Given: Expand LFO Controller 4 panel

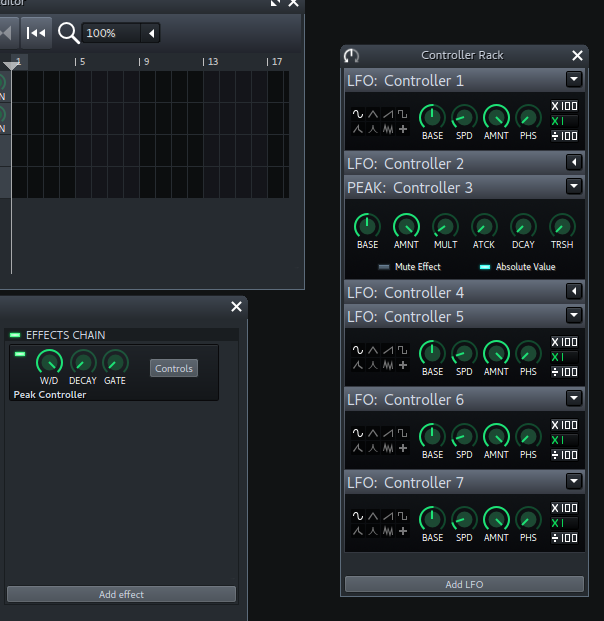Looking at the screenshot, I should coord(574,291).
